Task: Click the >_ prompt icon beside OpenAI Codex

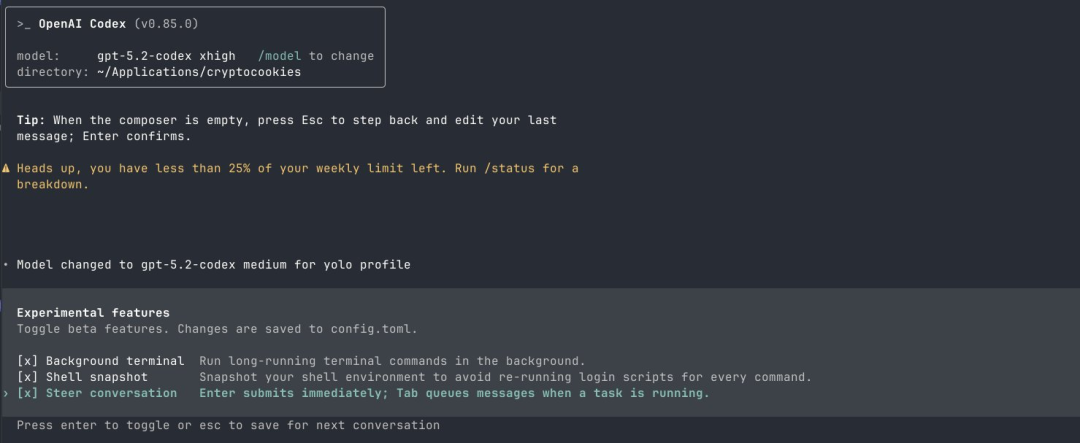Action: (23, 23)
